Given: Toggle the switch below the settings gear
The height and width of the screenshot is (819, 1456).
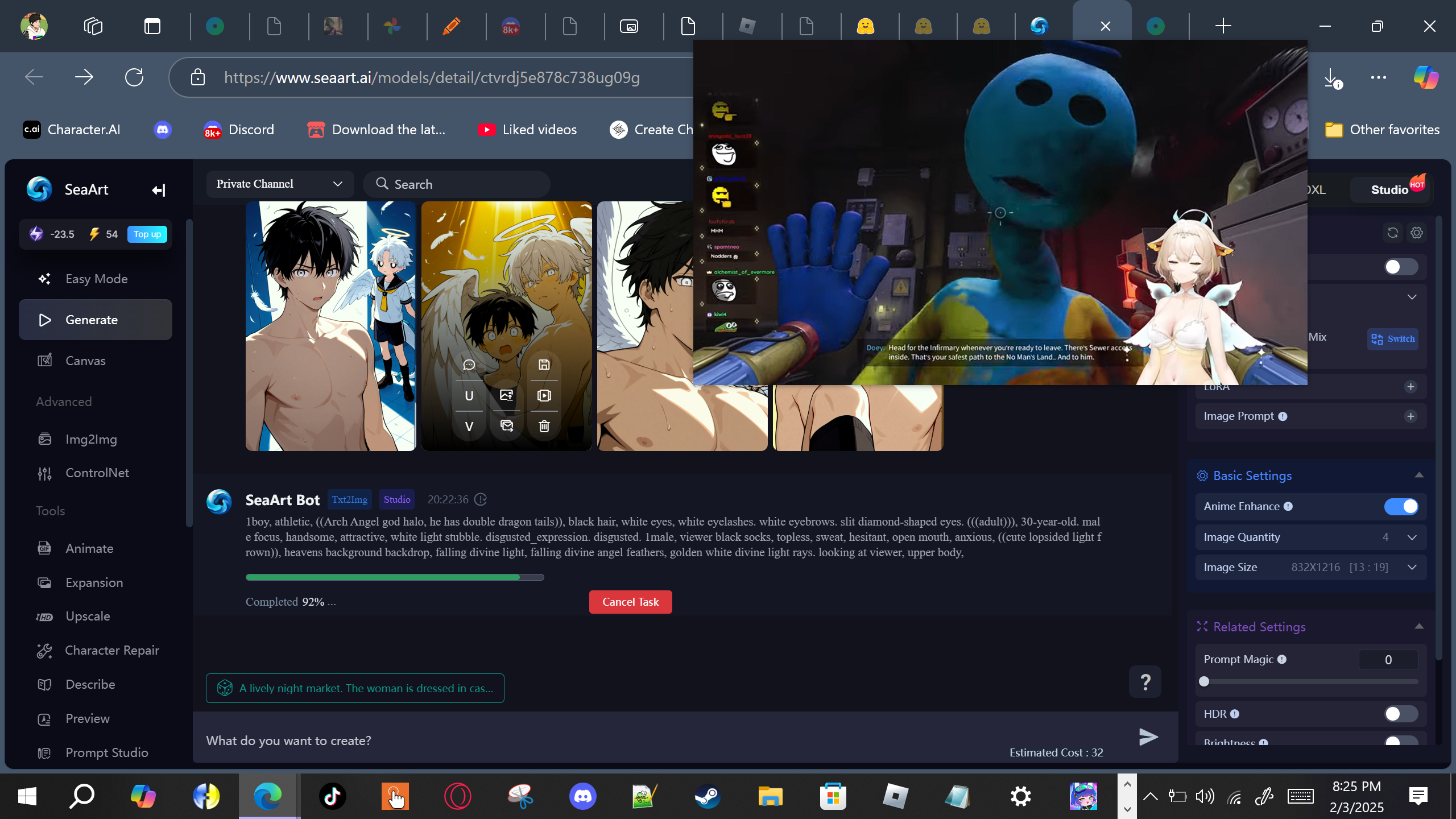Looking at the screenshot, I should tap(1401, 267).
